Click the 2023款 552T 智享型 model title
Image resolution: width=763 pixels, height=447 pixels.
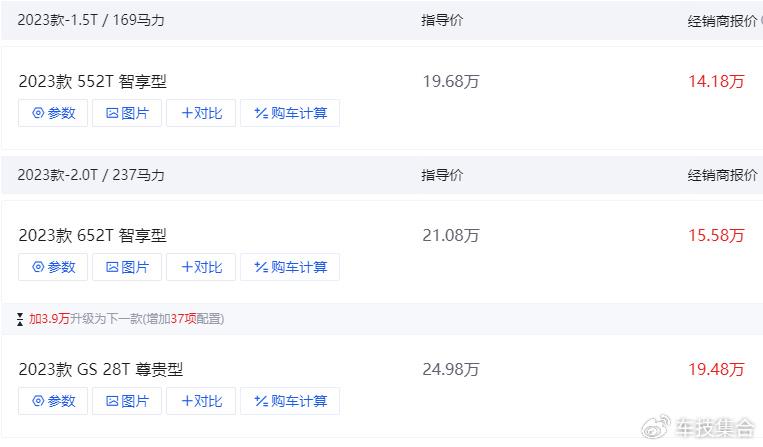tap(92, 81)
